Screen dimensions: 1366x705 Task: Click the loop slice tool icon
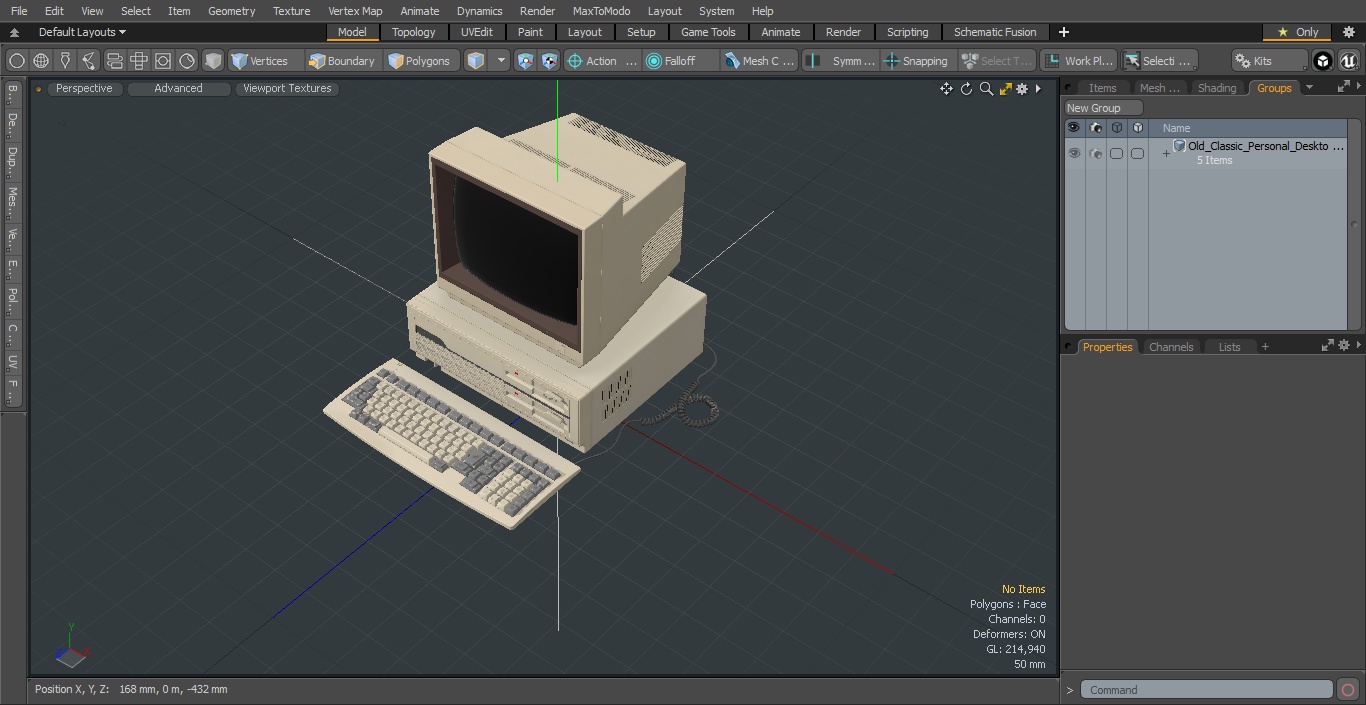click(x=114, y=61)
